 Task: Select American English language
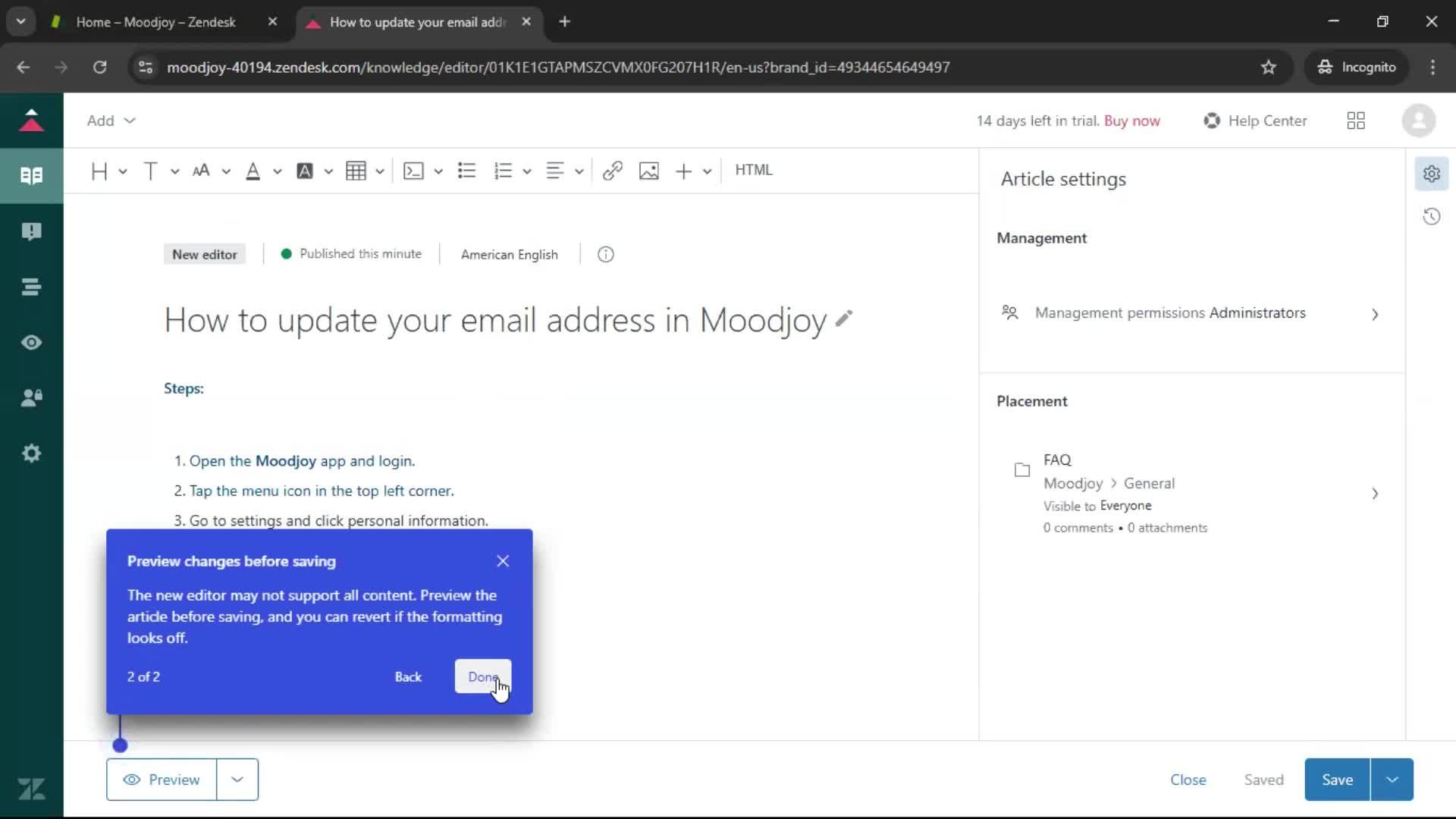510,255
